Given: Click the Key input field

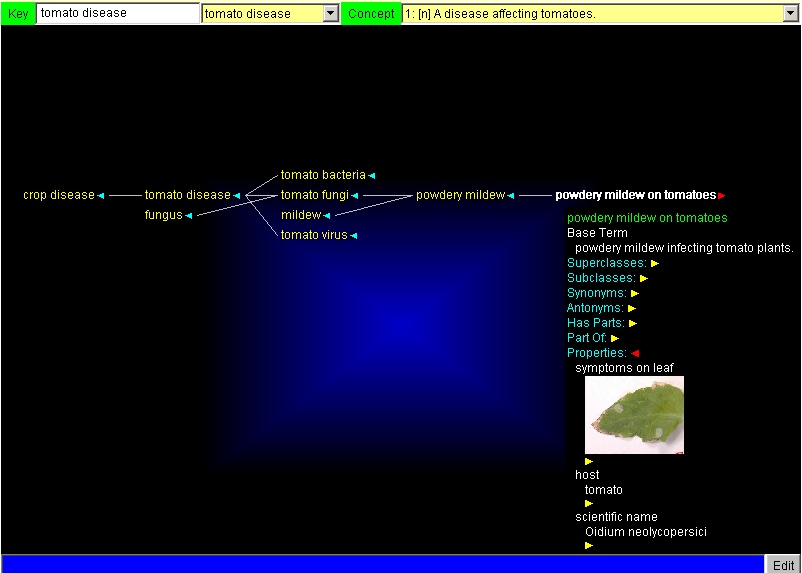Looking at the screenshot, I should tap(118, 13).
